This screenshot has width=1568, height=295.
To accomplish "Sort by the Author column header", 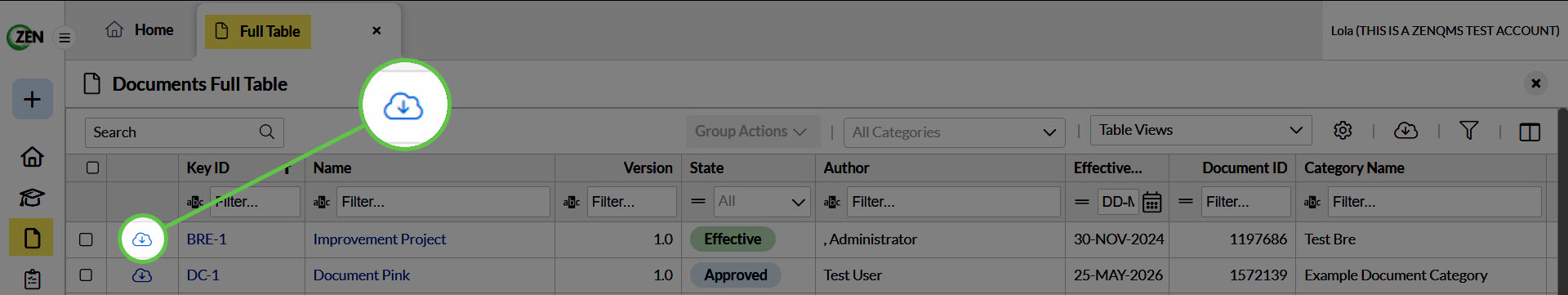I will tap(846, 168).
